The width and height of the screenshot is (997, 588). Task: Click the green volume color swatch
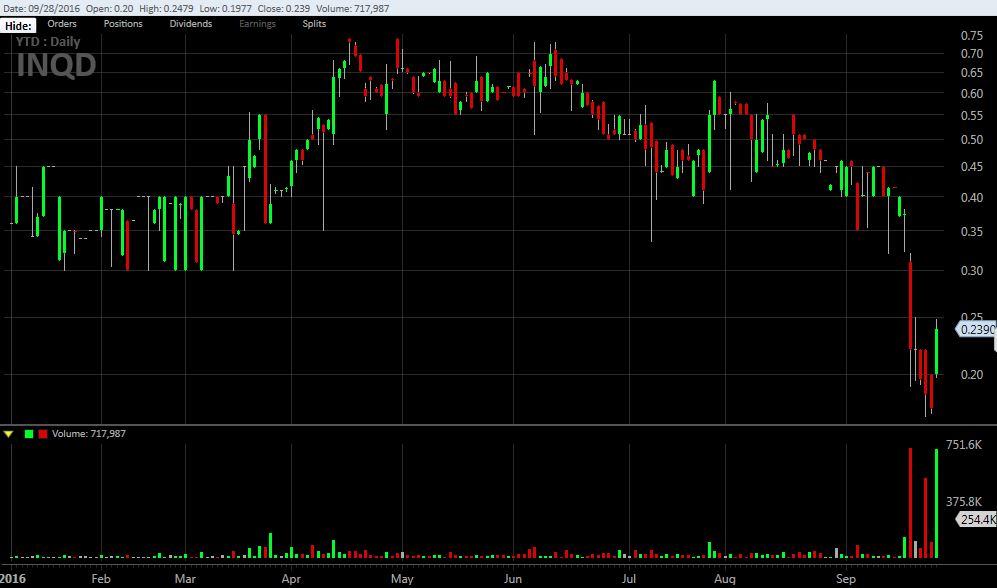[x=29, y=434]
